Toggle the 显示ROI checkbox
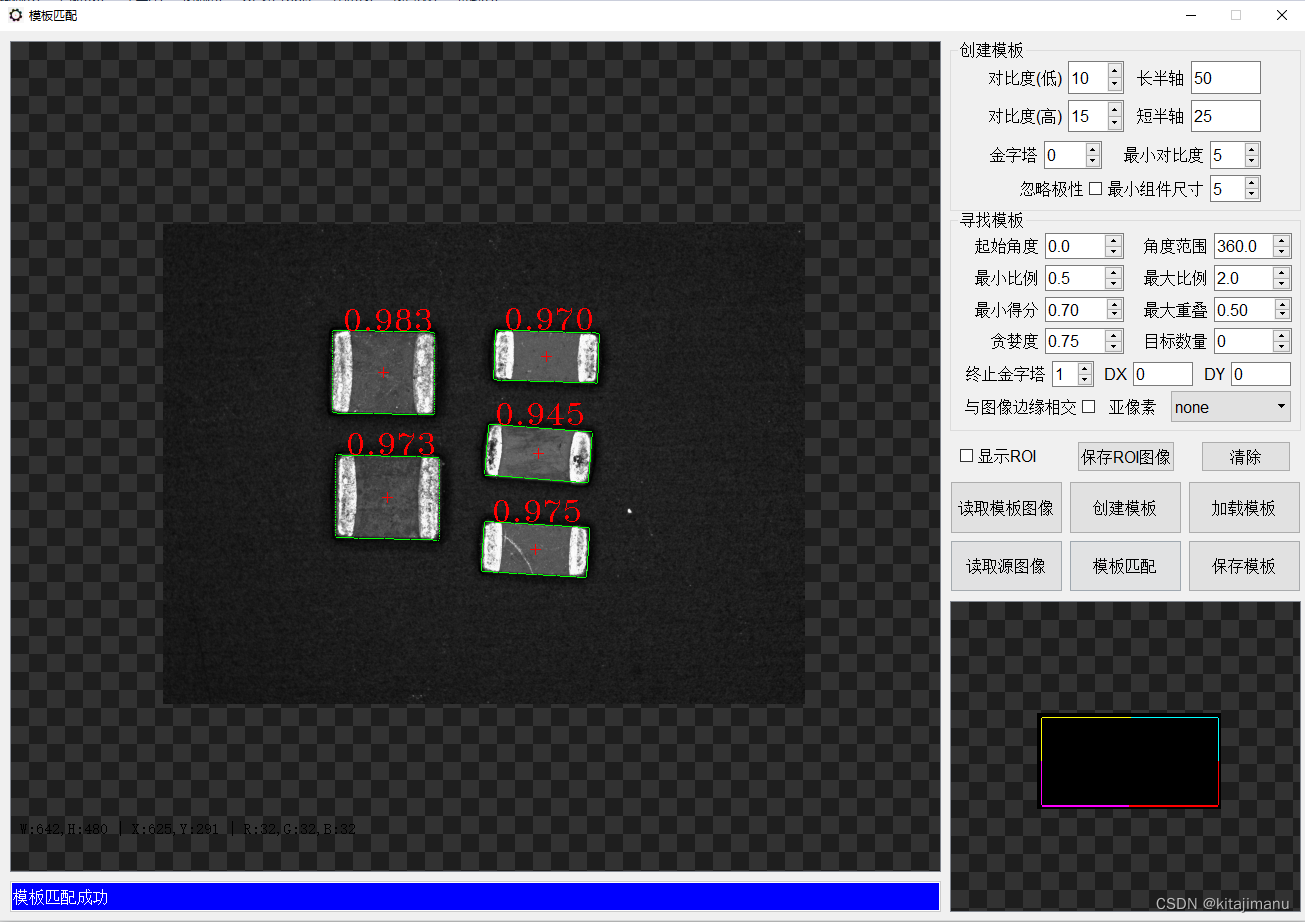Image resolution: width=1305 pixels, height=922 pixels. tap(966, 456)
